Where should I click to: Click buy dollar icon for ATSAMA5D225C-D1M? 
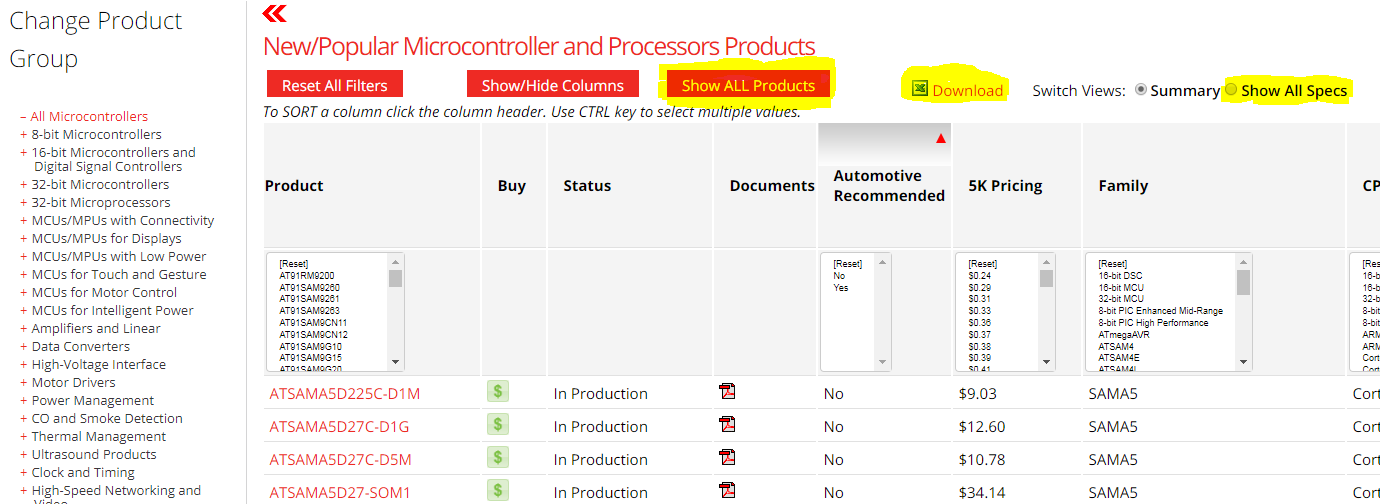(x=498, y=392)
